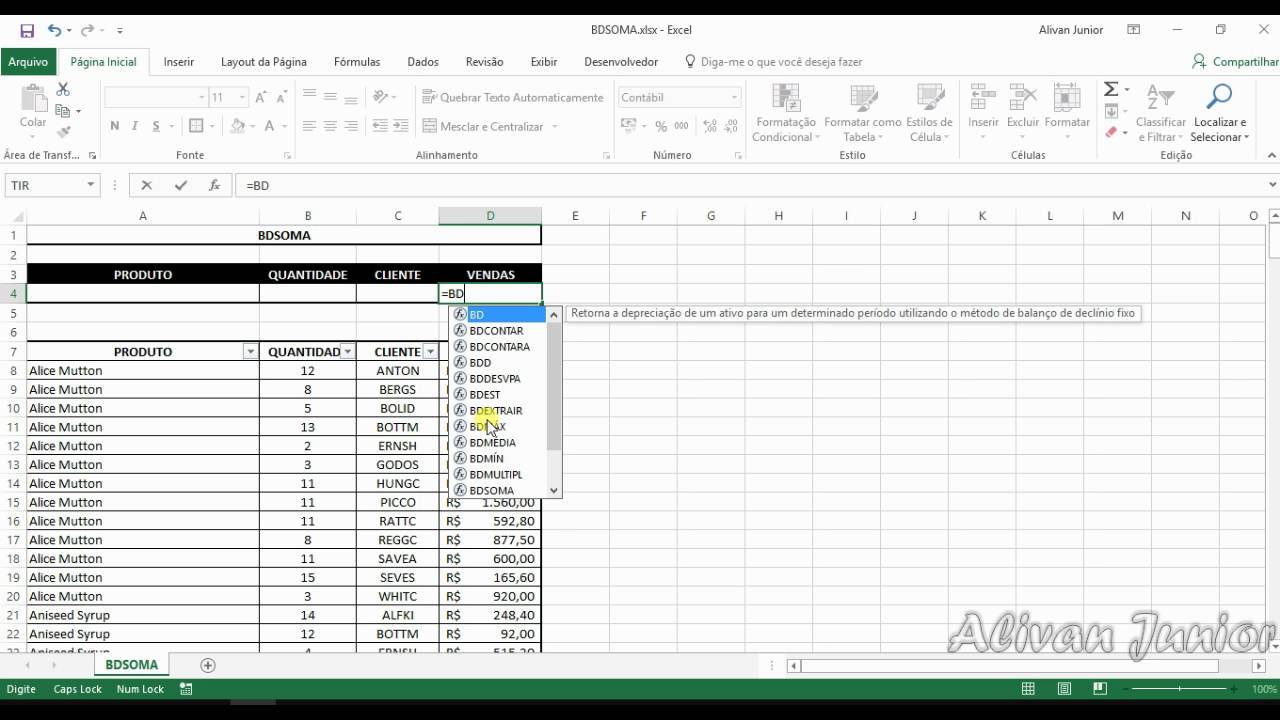1280x720 pixels.
Task: Click the percent style icon
Action: [x=660, y=126]
